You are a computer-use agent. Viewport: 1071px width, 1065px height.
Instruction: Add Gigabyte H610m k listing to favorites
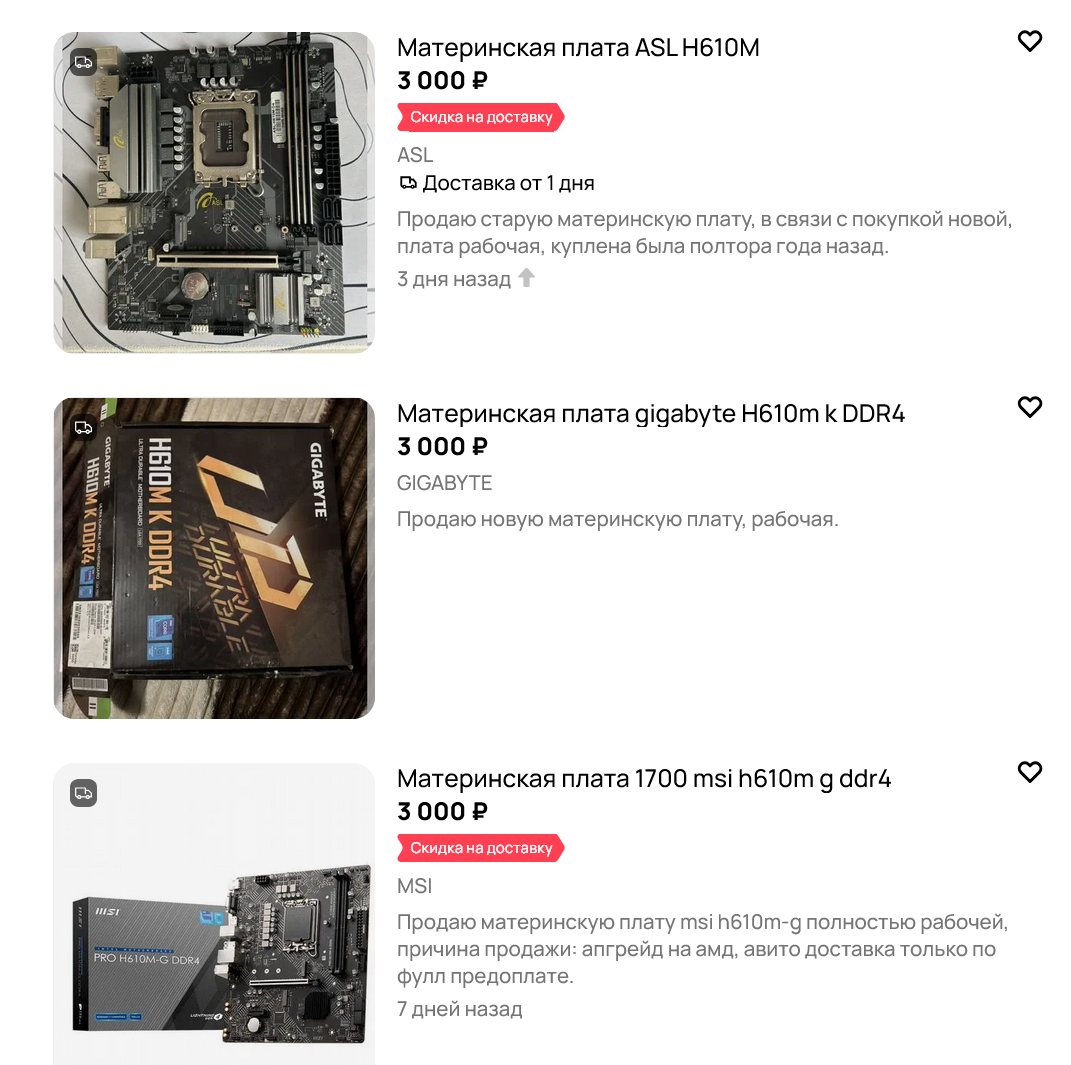(1029, 407)
